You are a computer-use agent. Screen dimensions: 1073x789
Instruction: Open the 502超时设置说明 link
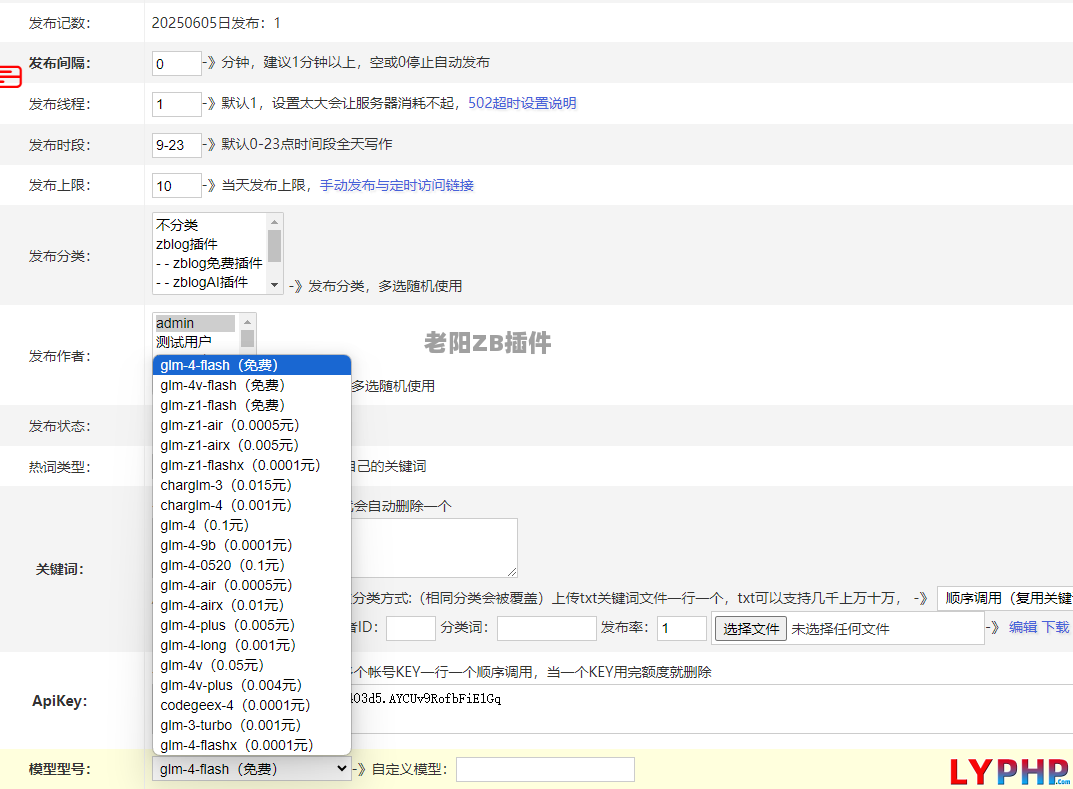click(x=522, y=103)
